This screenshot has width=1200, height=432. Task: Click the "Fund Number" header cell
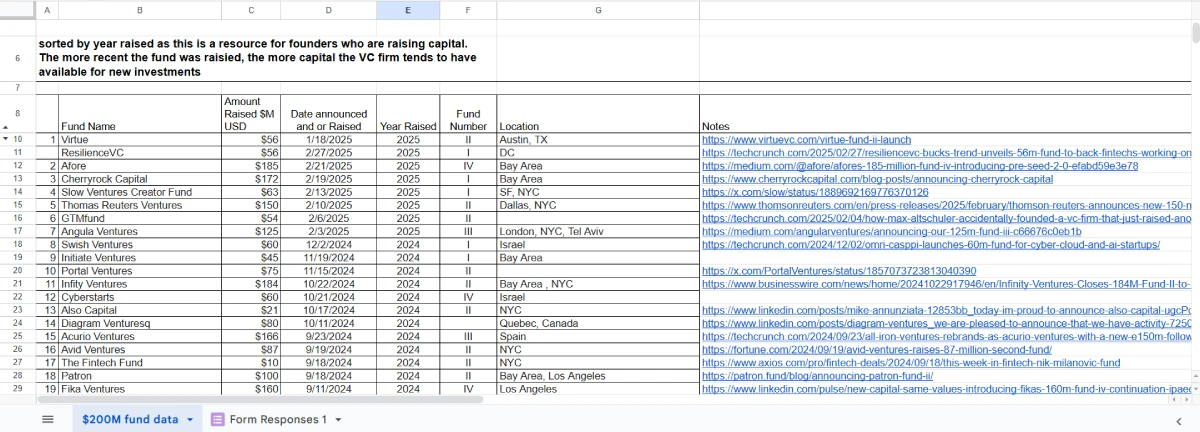coord(468,114)
